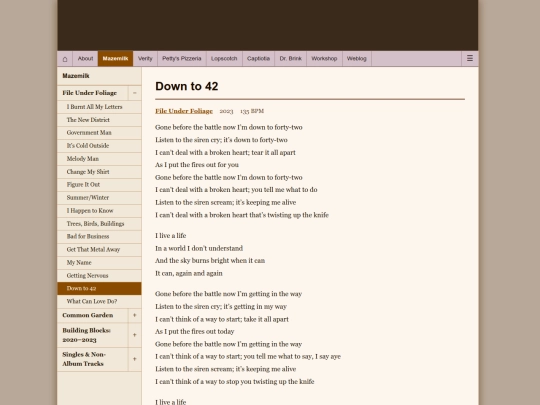Open Petty's Pizzeria tab
540x405 pixels.
182,59
